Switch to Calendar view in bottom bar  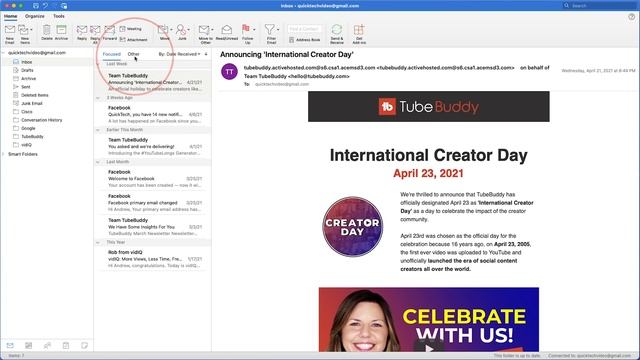29,345
